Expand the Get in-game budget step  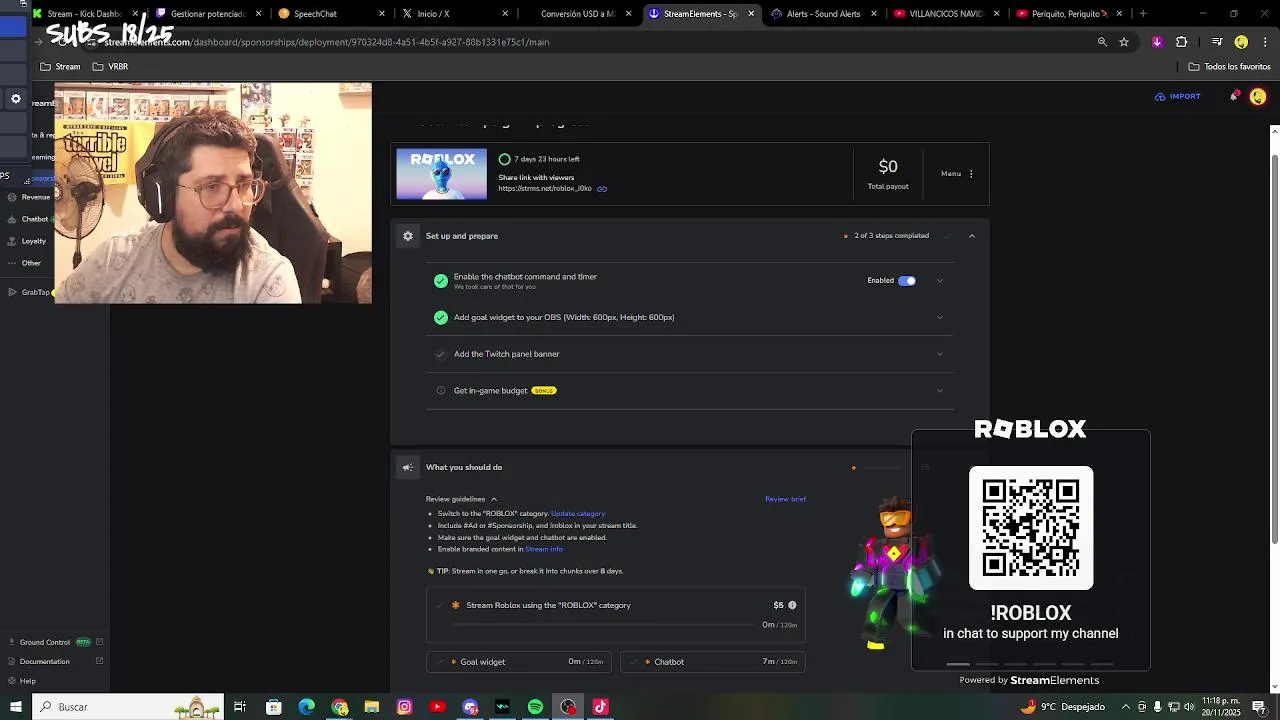940,391
